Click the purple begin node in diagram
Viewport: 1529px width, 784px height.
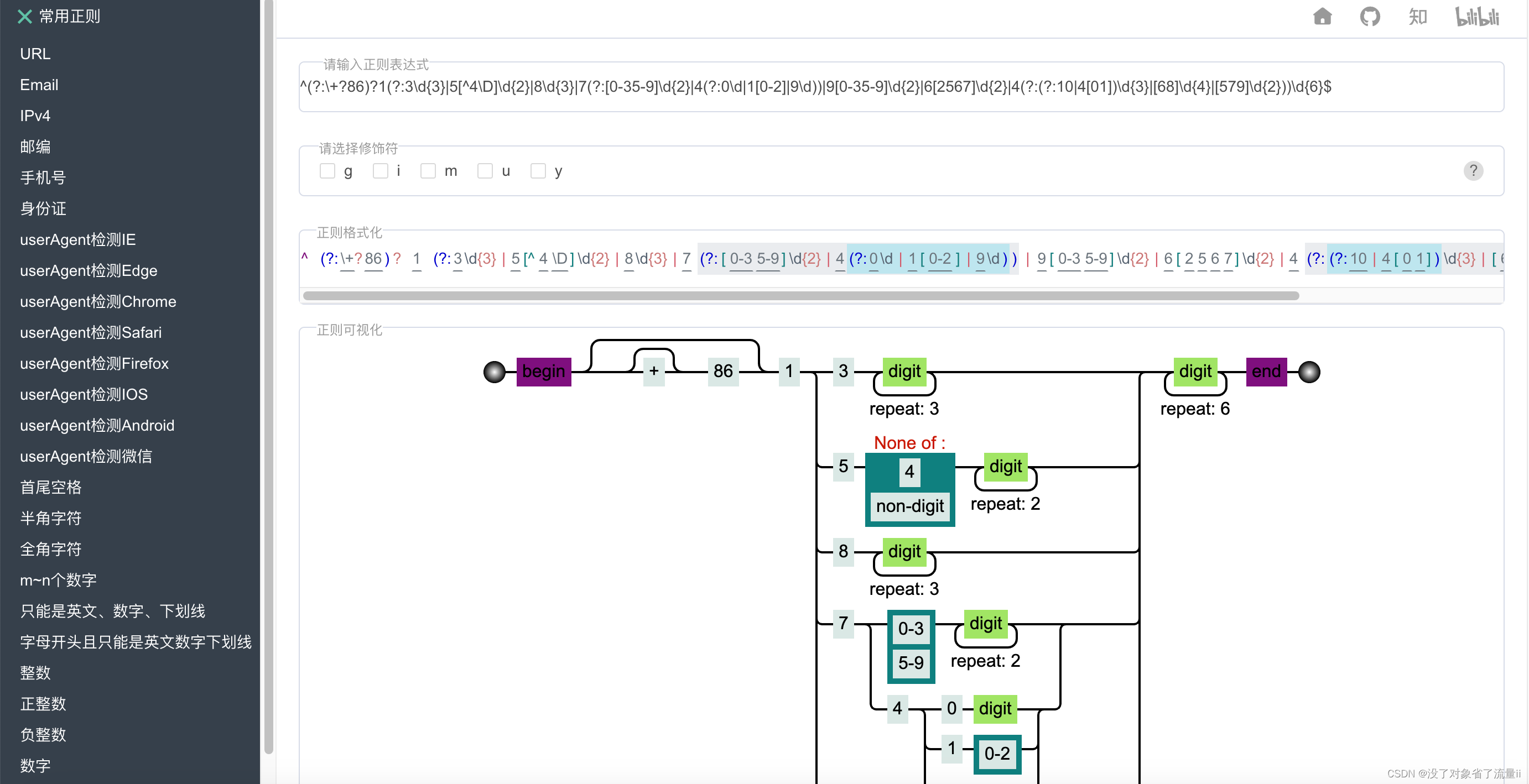[x=543, y=372]
